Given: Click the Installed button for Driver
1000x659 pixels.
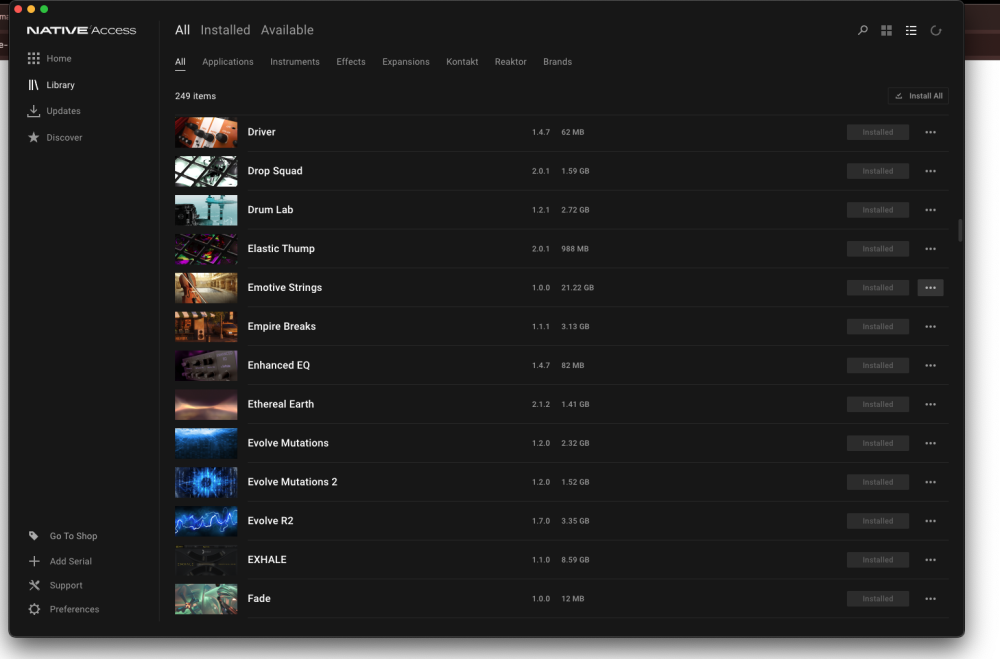Looking at the screenshot, I should point(878,132).
